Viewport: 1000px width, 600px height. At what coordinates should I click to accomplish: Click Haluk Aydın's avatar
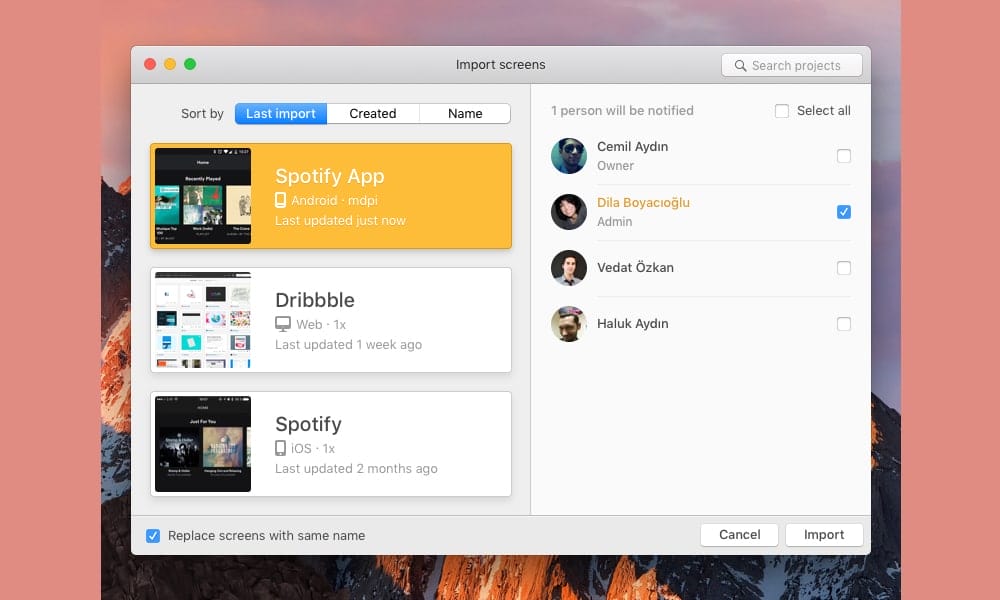click(568, 324)
